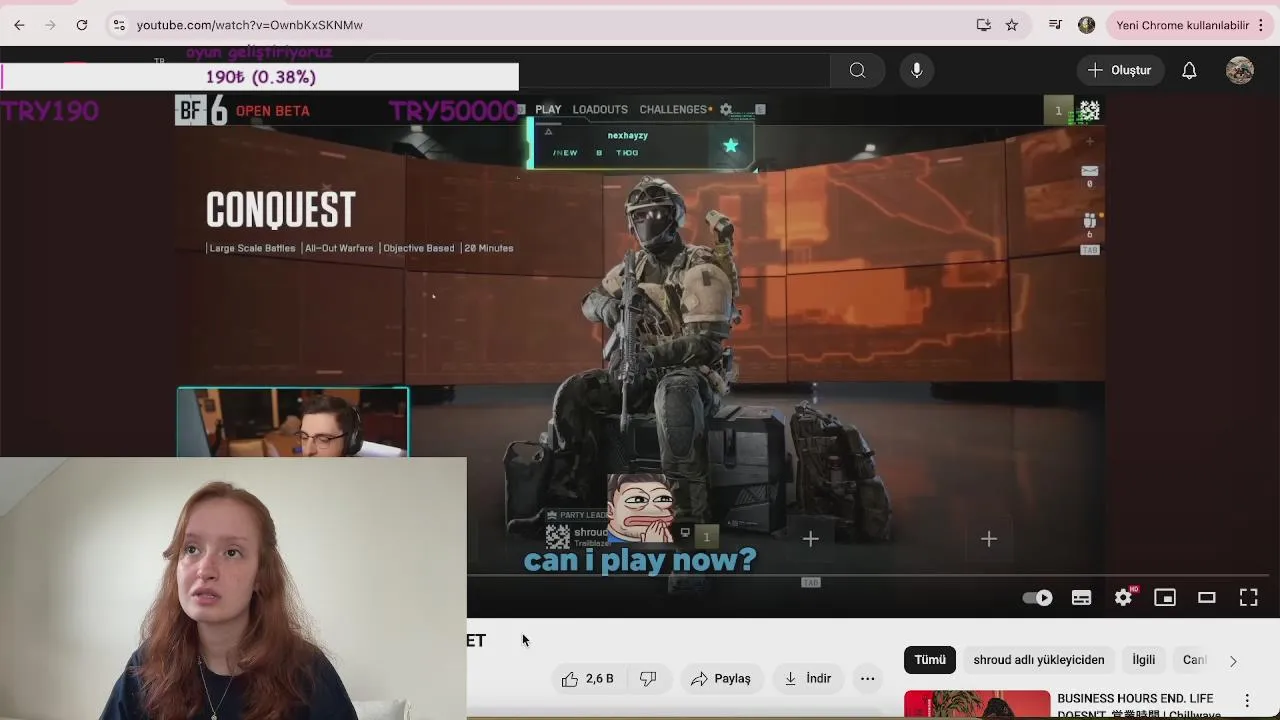Click the 'Objective Based' tag text
The image size is (1280, 720).
418,248
